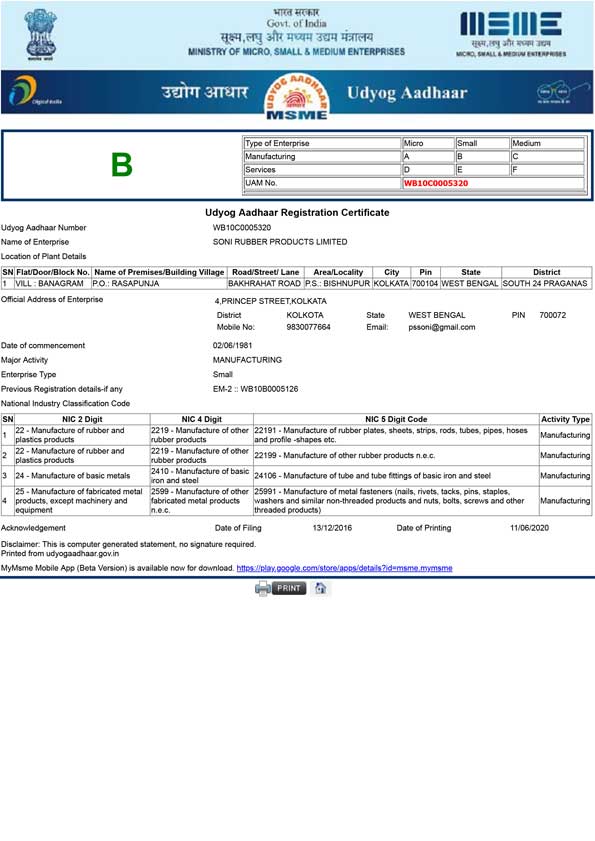
Task: Click the 2410 - Manufacture of basic iron cell
Action: click(200, 476)
